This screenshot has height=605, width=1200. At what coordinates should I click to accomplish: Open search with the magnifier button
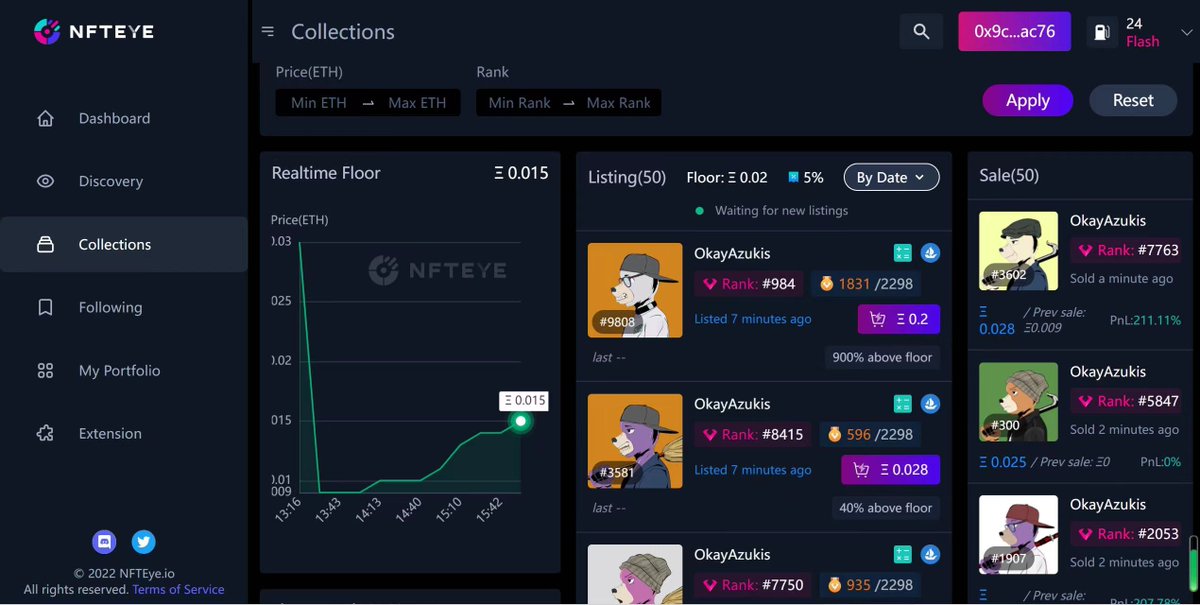click(x=921, y=32)
